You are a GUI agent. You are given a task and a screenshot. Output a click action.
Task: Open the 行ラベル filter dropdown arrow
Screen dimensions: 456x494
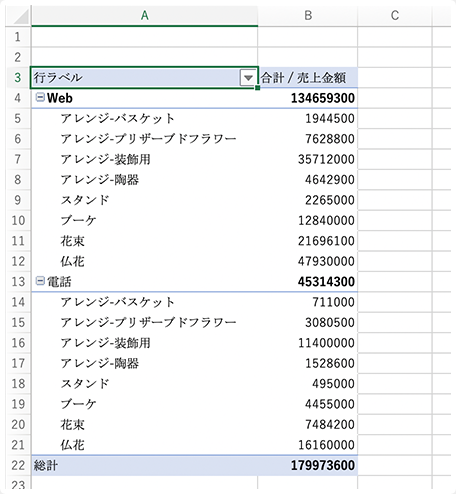coord(248,78)
